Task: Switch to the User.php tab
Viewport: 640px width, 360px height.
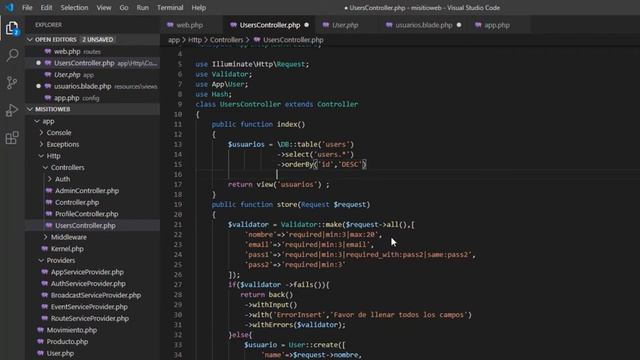Action: 345,25
